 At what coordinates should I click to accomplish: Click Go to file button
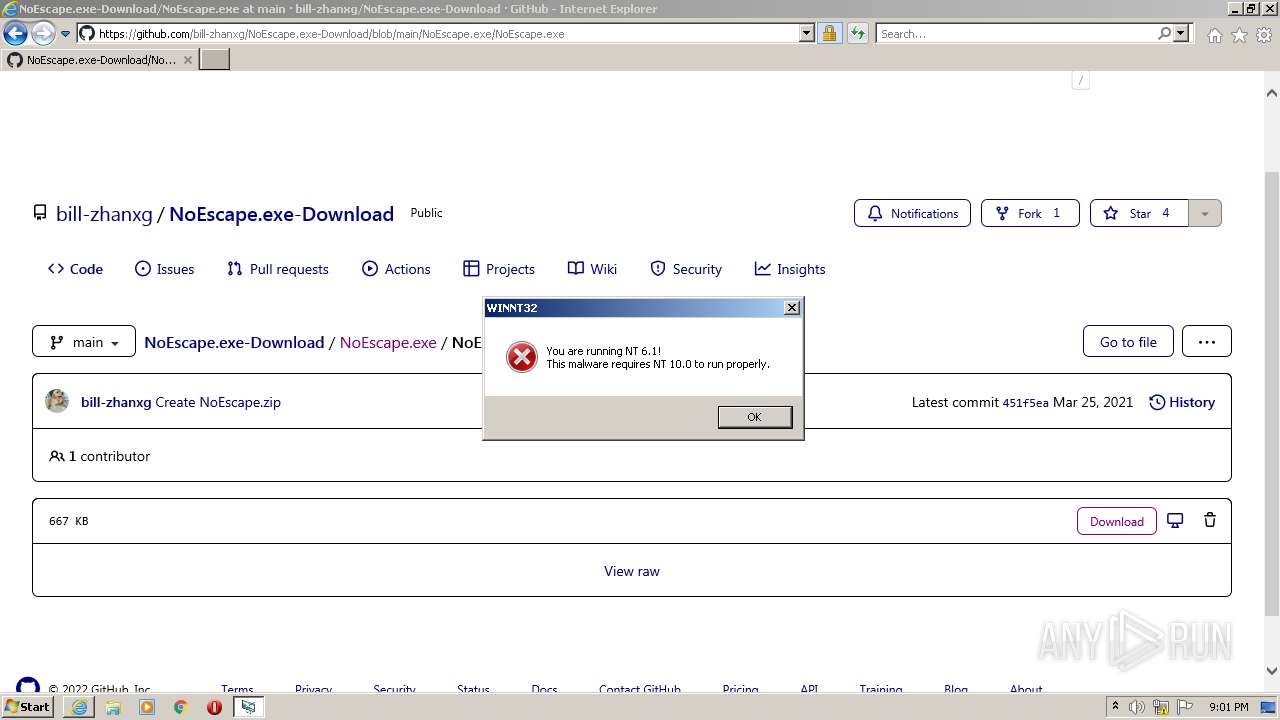[1128, 342]
